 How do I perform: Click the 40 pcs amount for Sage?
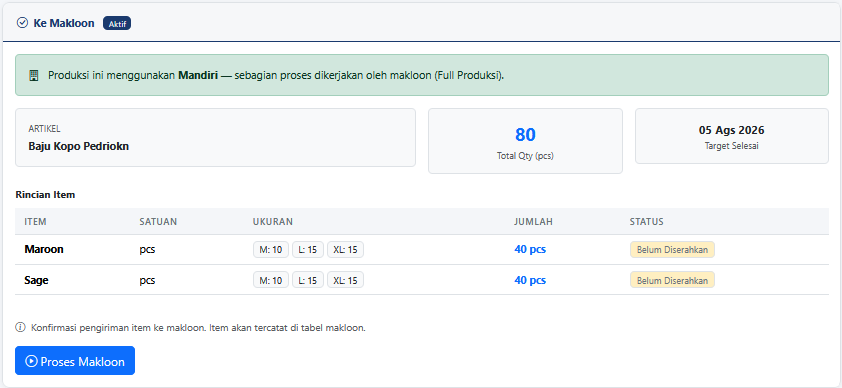pyautogui.click(x=530, y=280)
